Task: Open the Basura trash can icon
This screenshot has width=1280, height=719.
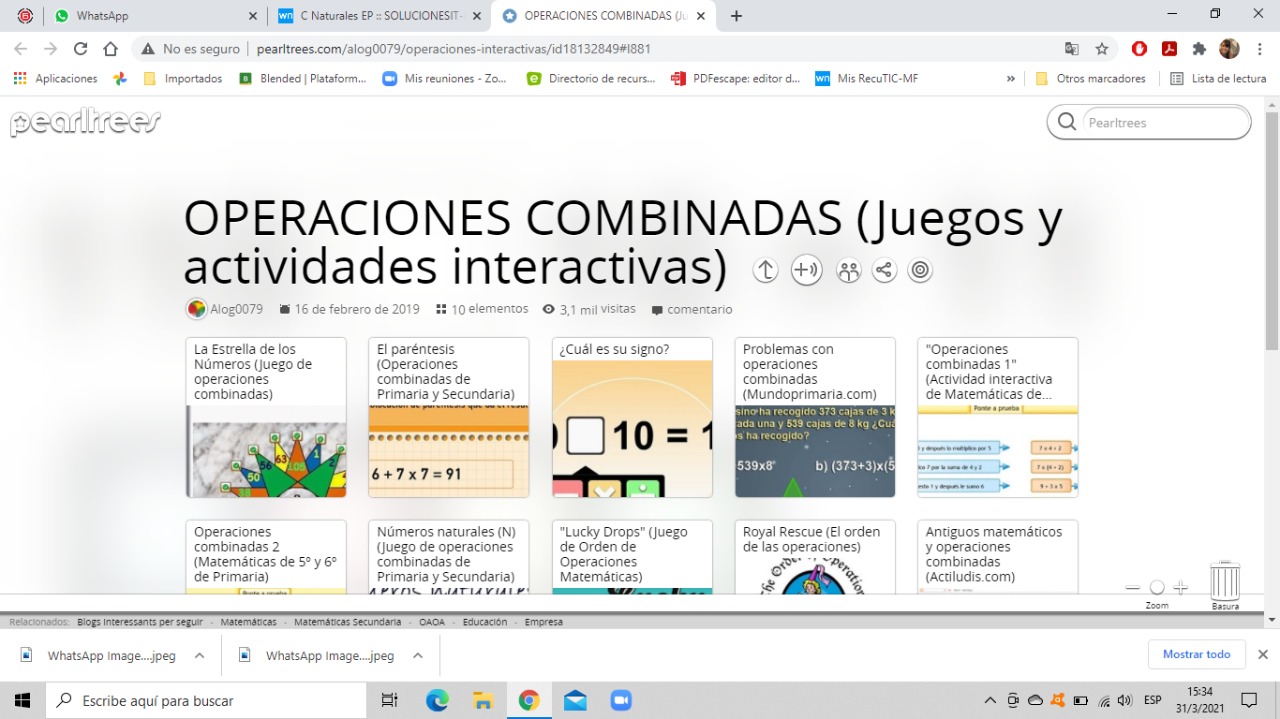Action: tap(1224, 582)
